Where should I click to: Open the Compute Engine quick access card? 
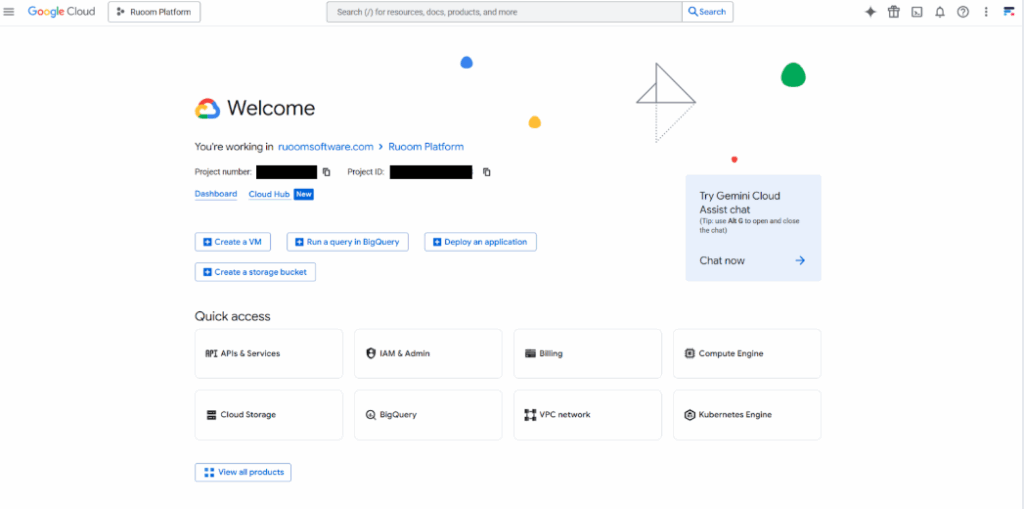[746, 354]
